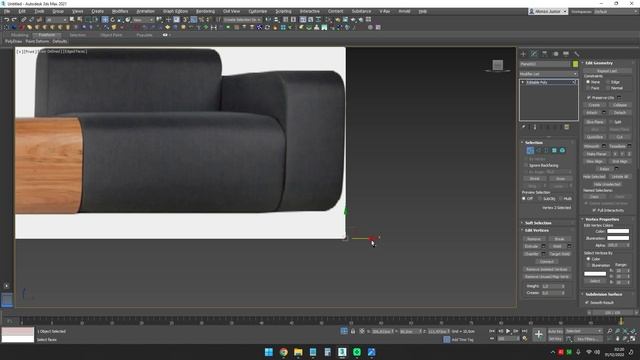Click the Windows Start button
Viewport: 640px width, 360px height.
[x=269, y=352]
